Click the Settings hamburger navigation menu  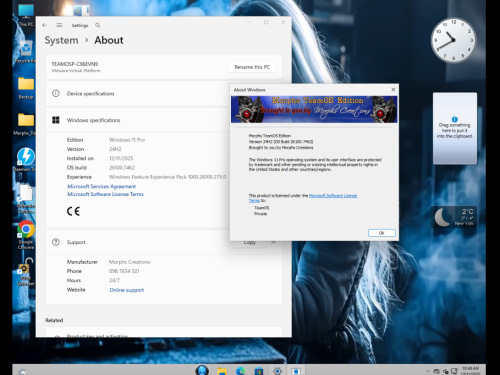pyautogui.click(x=59, y=25)
